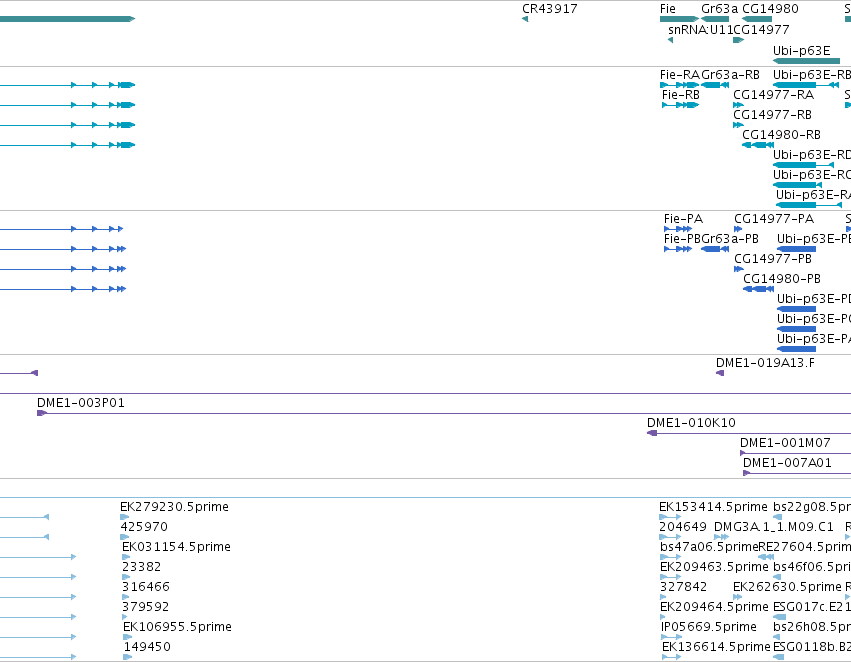Click the 23382 EST label
This screenshot has height=662, width=851.
coord(141,568)
